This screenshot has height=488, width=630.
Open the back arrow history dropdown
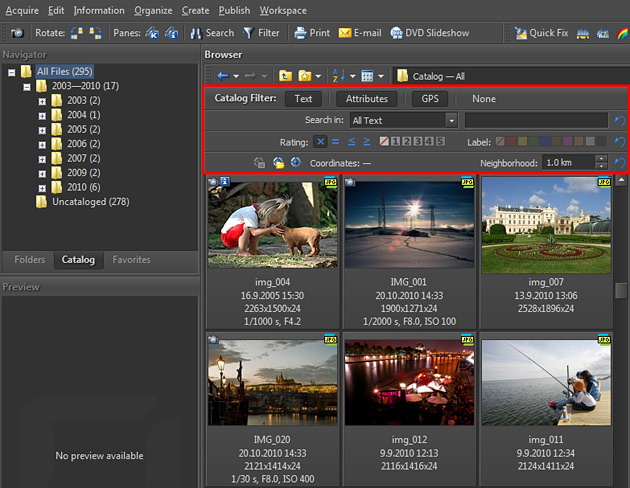point(236,76)
